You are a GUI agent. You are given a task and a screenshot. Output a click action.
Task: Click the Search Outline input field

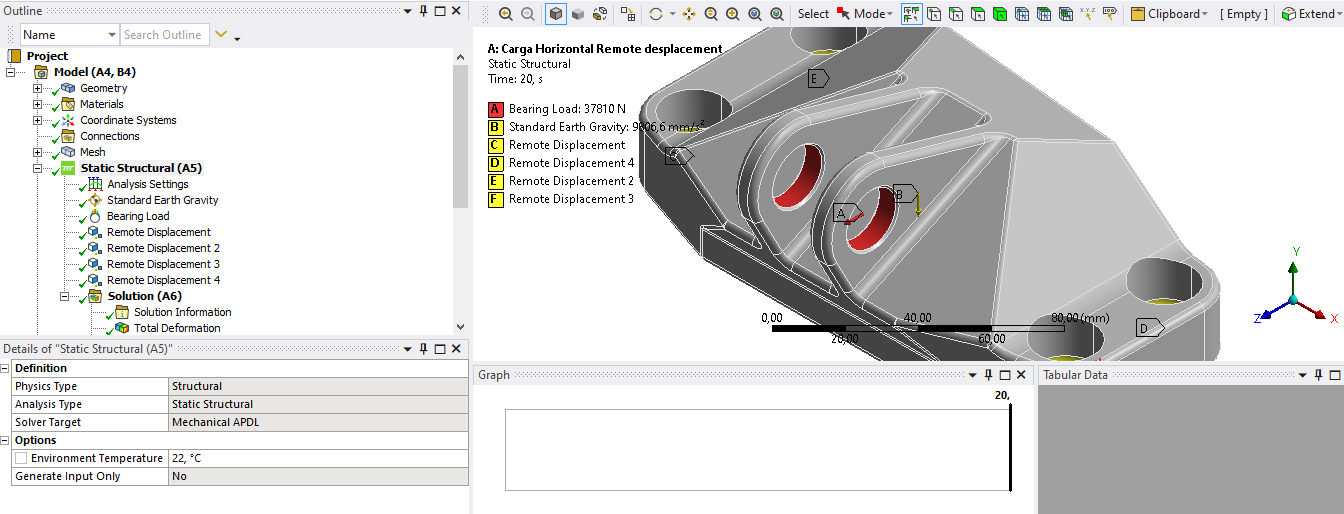coord(164,35)
